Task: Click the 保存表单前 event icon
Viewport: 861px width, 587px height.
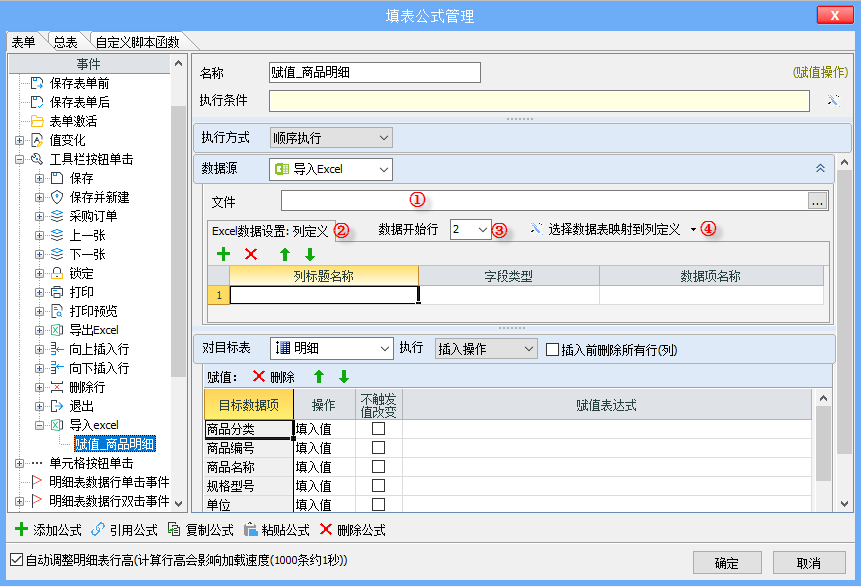Action: coord(37,83)
